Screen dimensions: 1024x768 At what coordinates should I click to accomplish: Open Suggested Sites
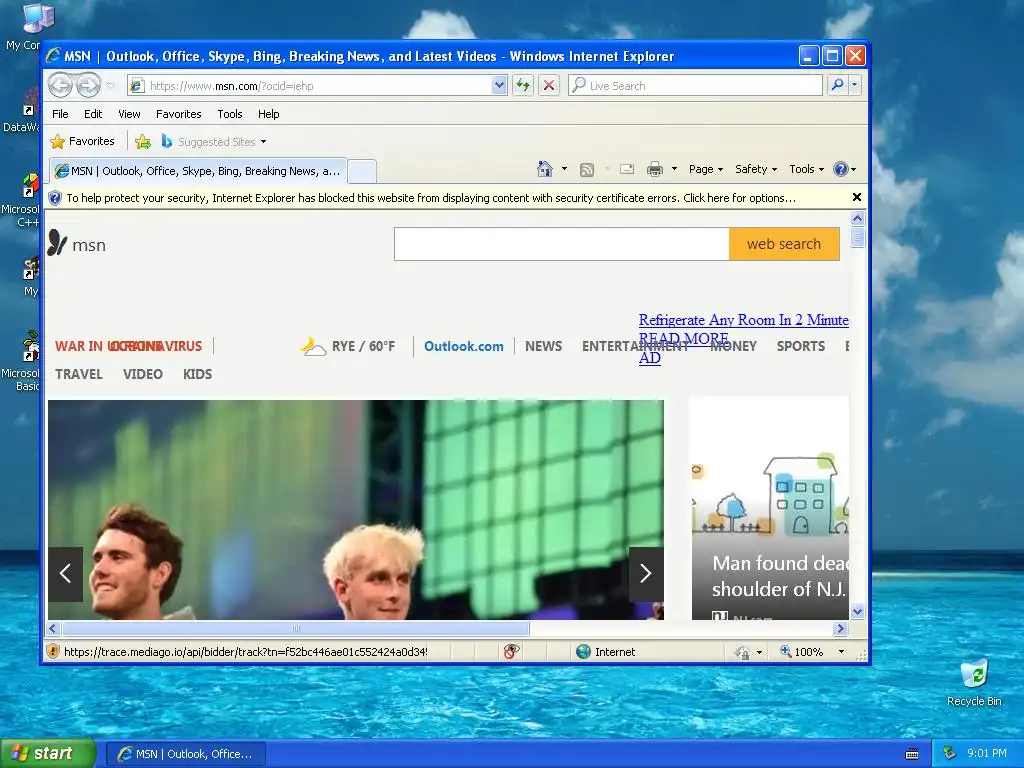pyautogui.click(x=213, y=141)
